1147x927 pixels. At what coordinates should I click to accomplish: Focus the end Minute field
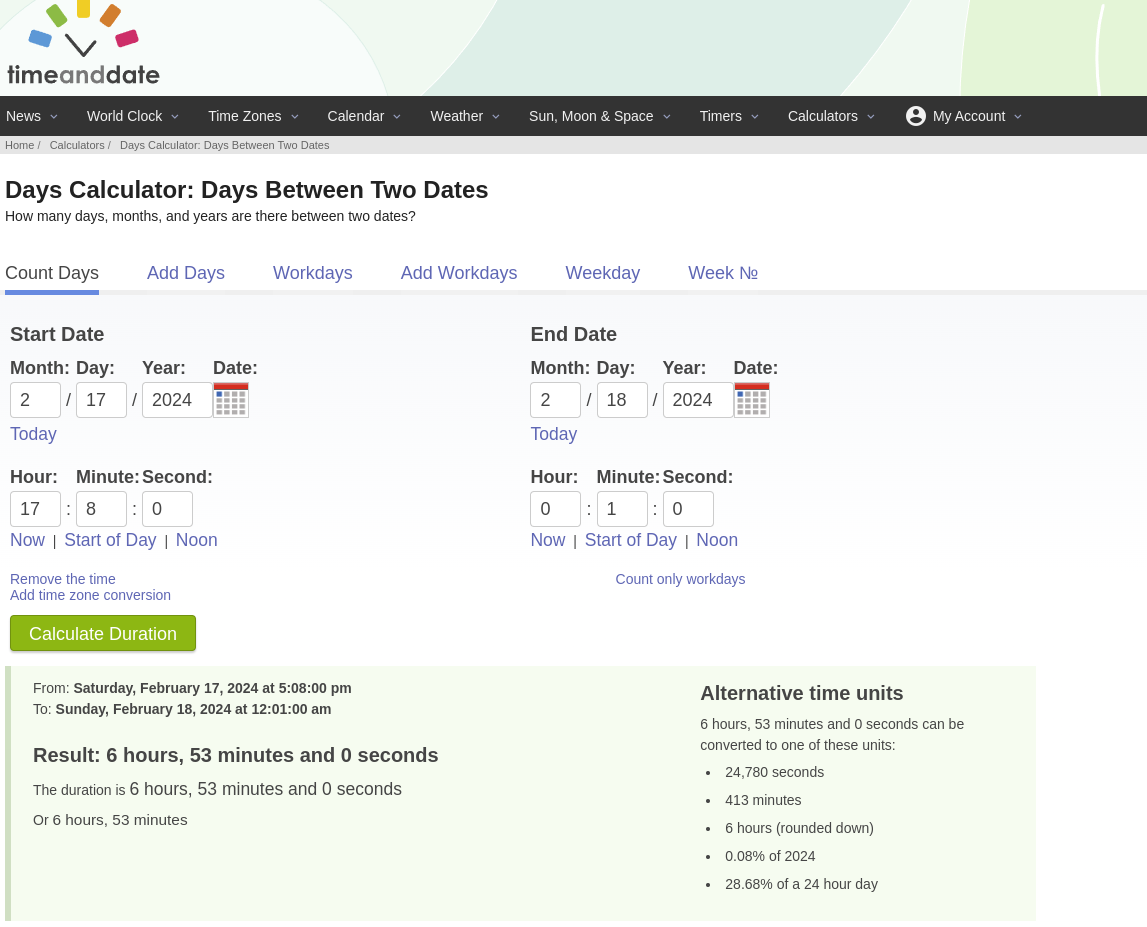point(622,509)
